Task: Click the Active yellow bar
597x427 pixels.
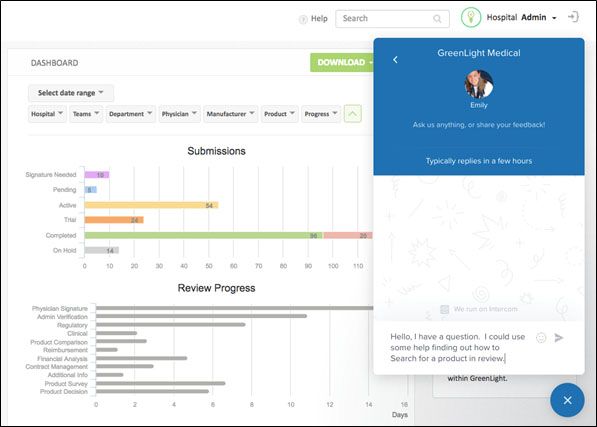Action: [151, 205]
